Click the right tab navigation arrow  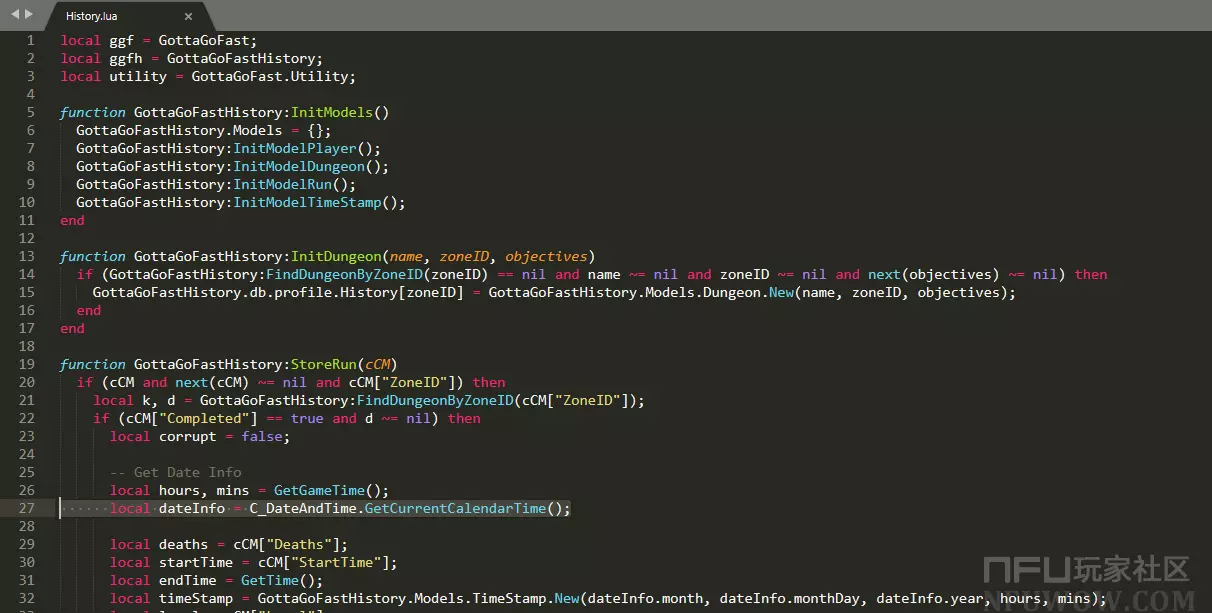click(x=29, y=14)
